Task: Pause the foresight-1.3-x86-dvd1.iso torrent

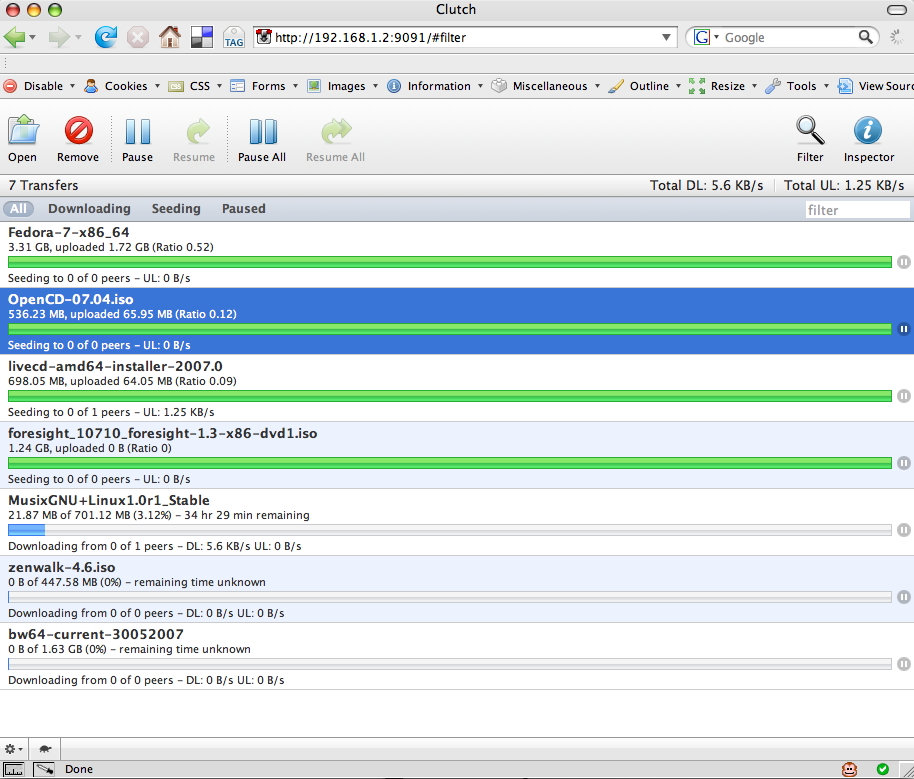Action: point(904,463)
